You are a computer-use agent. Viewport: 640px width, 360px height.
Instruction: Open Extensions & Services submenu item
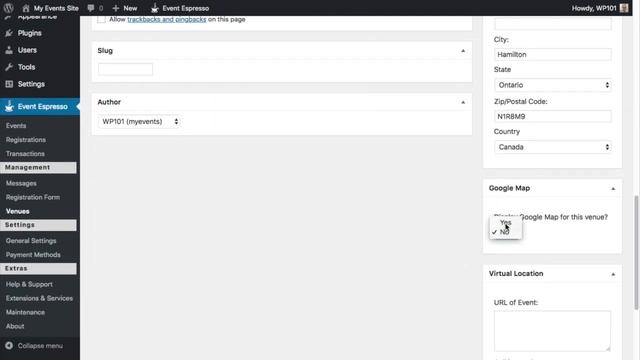39,298
